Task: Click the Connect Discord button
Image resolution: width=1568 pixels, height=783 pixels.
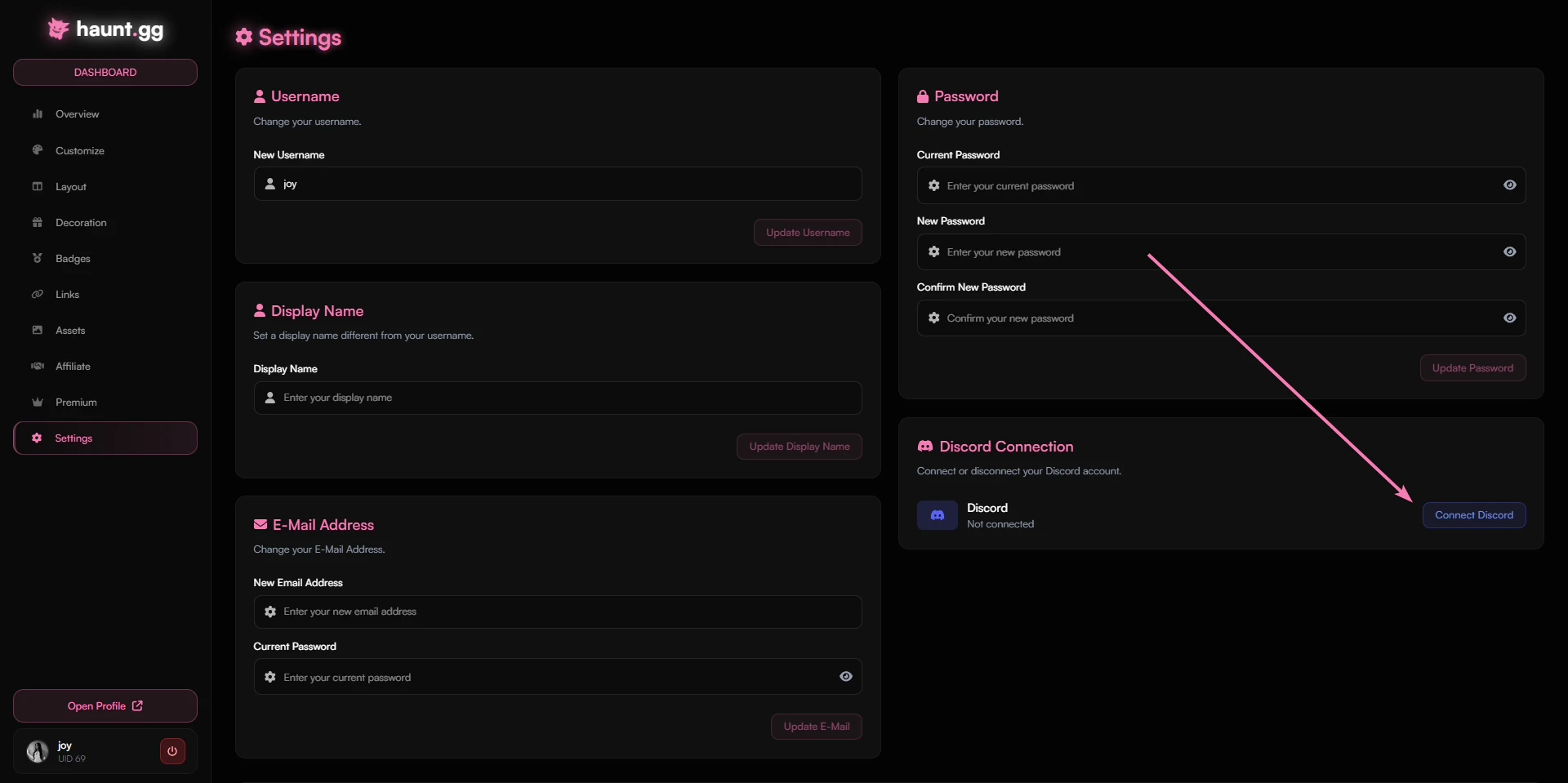Action: 1474,515
